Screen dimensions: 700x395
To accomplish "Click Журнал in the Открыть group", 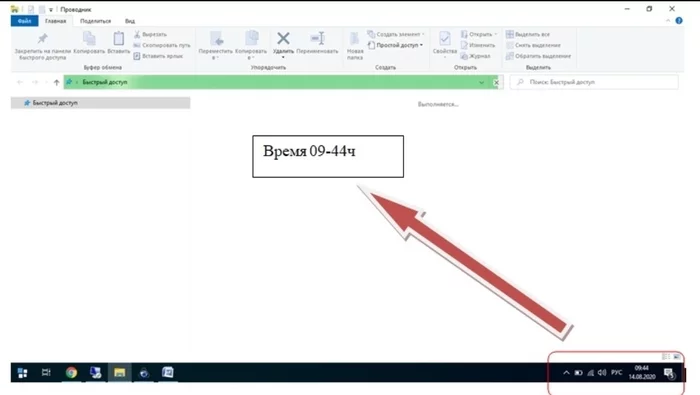I will [x=476, y=56].
